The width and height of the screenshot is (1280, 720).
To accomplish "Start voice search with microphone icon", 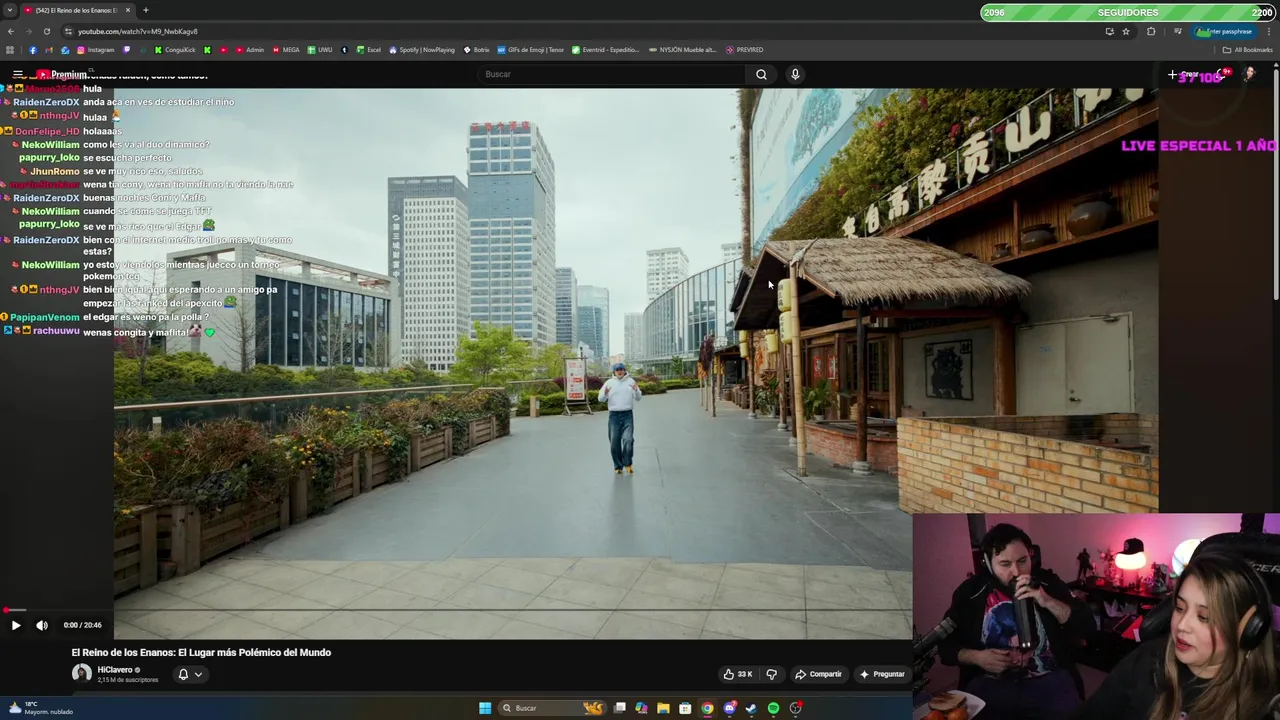I will coord(795,74).
